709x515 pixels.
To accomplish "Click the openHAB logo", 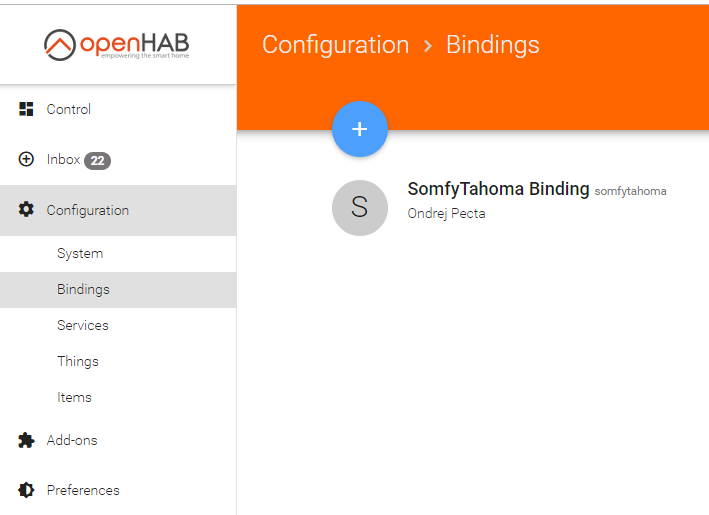I will coord(117,44).
